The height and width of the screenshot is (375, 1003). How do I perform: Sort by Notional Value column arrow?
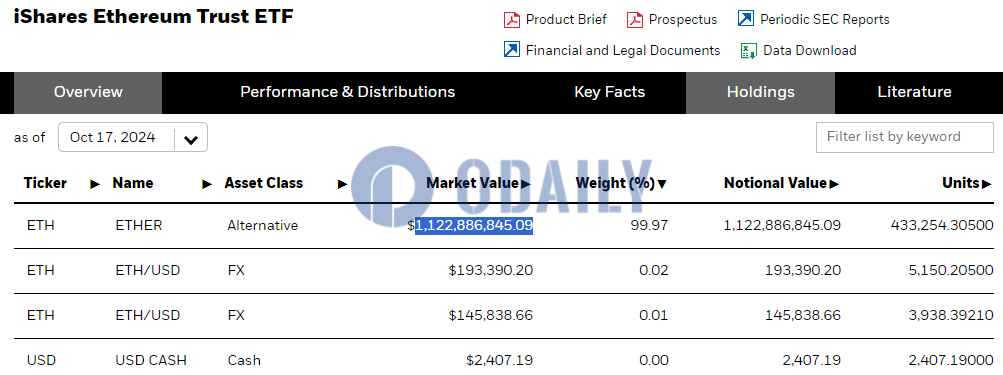point(834,184)
